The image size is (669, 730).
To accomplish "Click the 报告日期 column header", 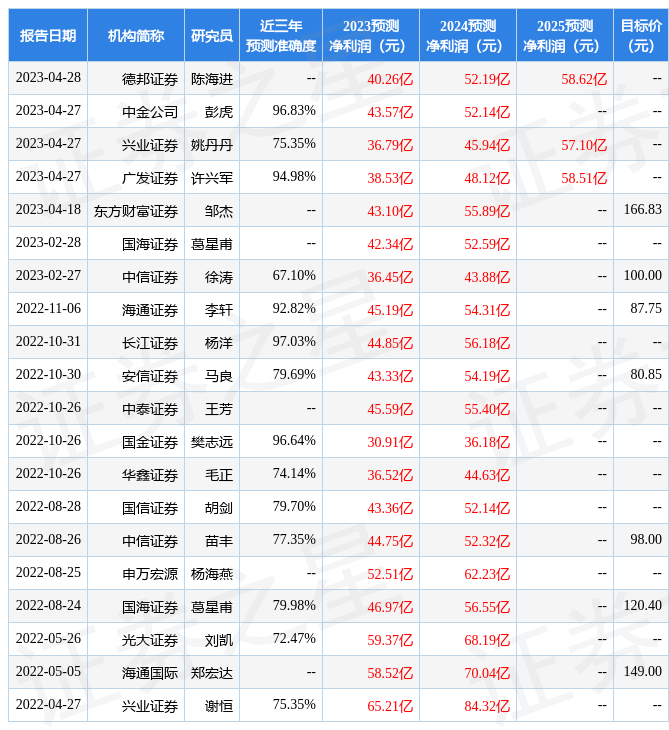I will tap(48, 35).
